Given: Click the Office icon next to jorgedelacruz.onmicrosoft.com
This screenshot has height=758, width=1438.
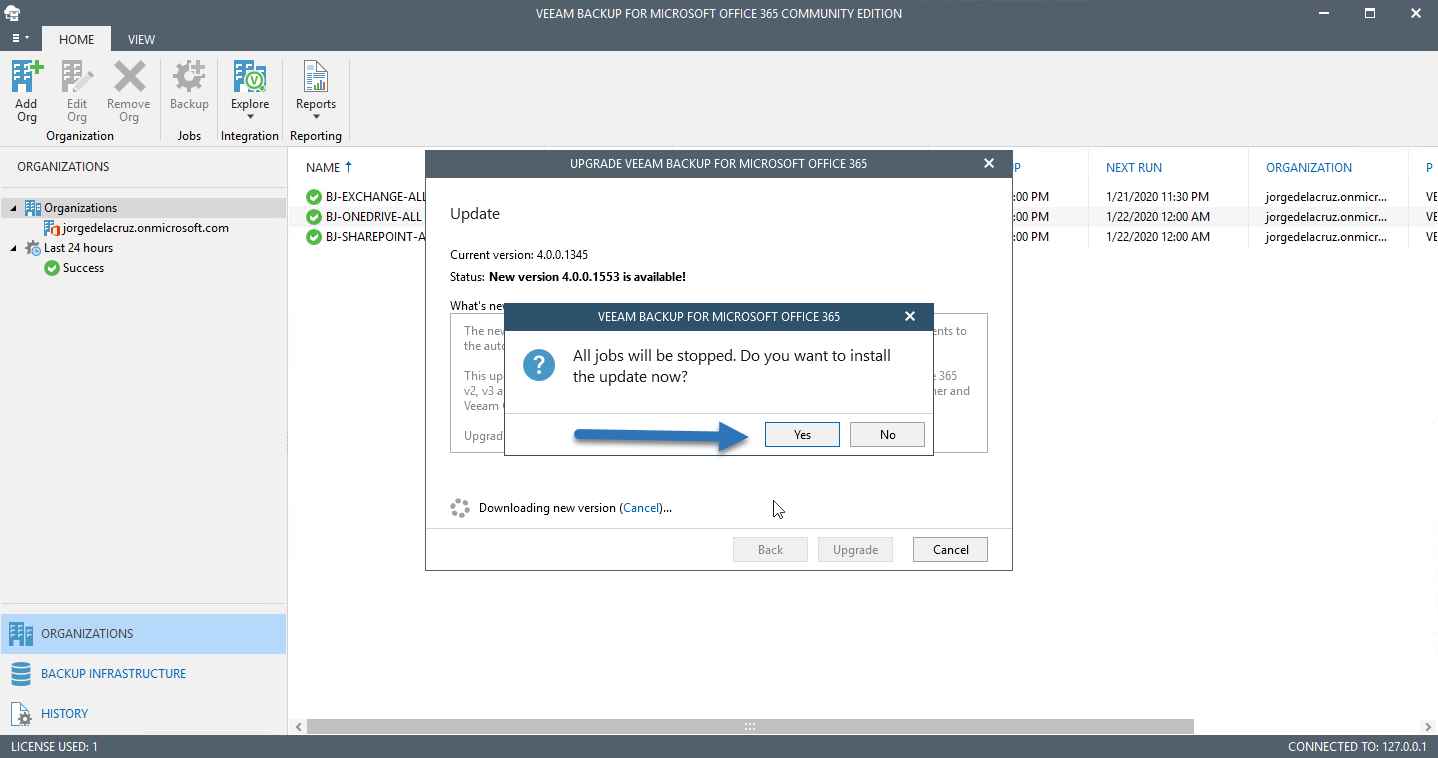Looking at the screenshot, I should [52, 228].
